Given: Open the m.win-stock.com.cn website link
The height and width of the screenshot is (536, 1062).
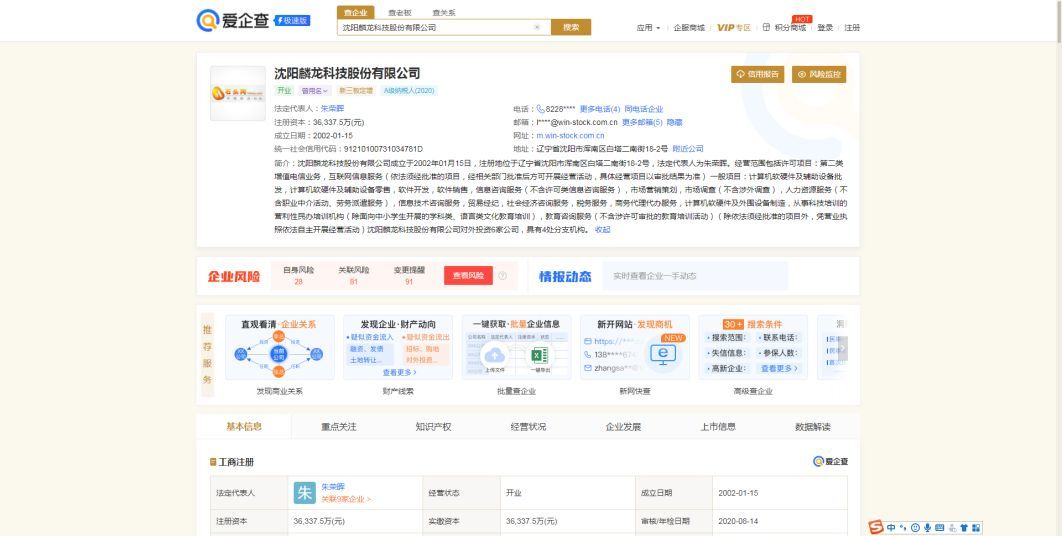Looking at the screenshot, I should coord(570,136).
